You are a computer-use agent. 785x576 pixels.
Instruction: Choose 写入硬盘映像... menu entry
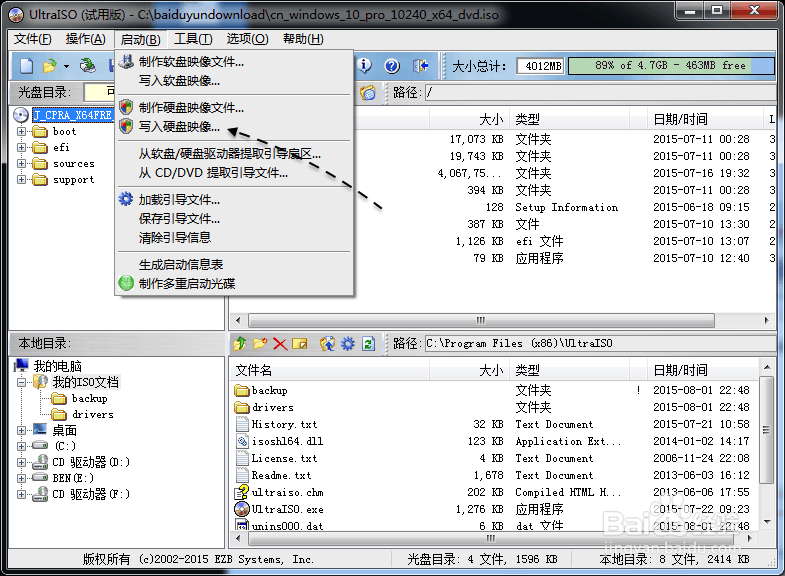pos(234,127)
